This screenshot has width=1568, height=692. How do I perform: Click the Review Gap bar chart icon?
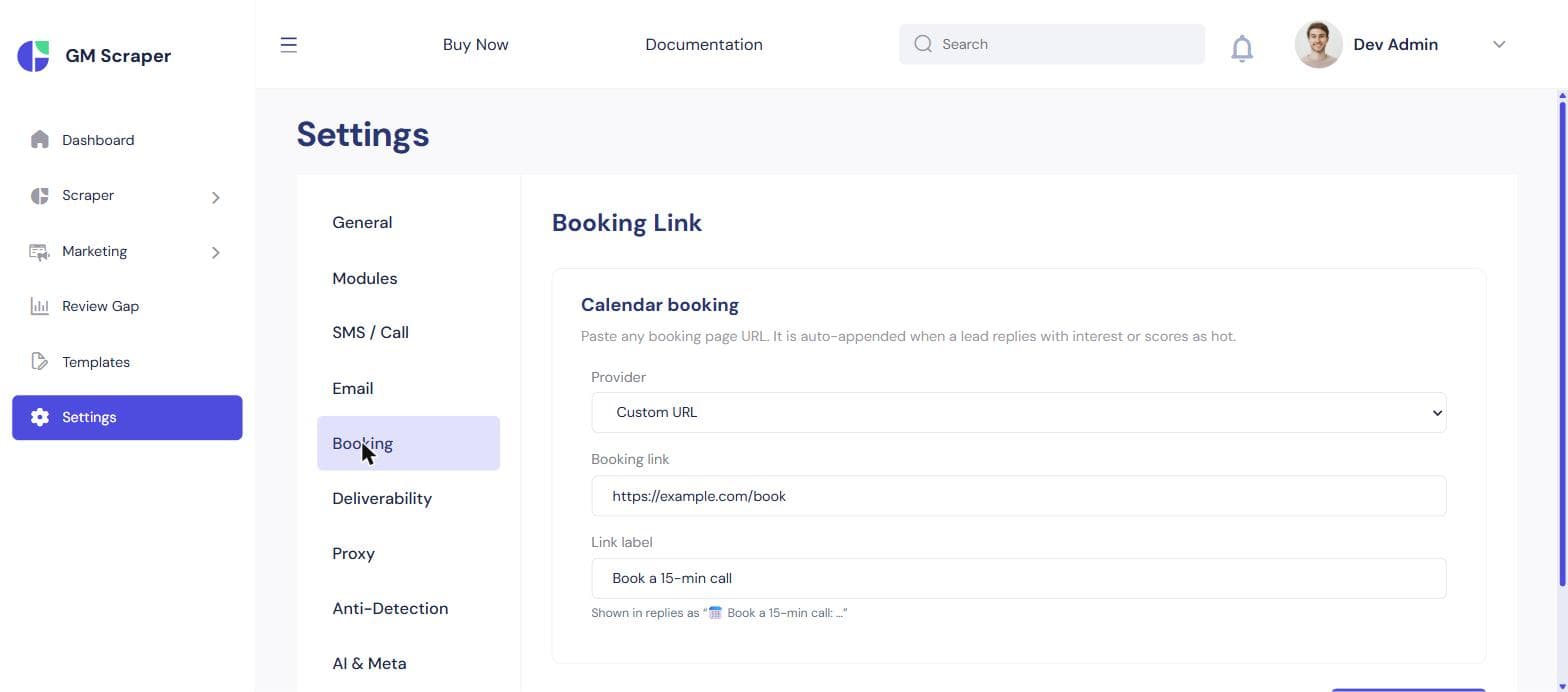click(39, 306)
